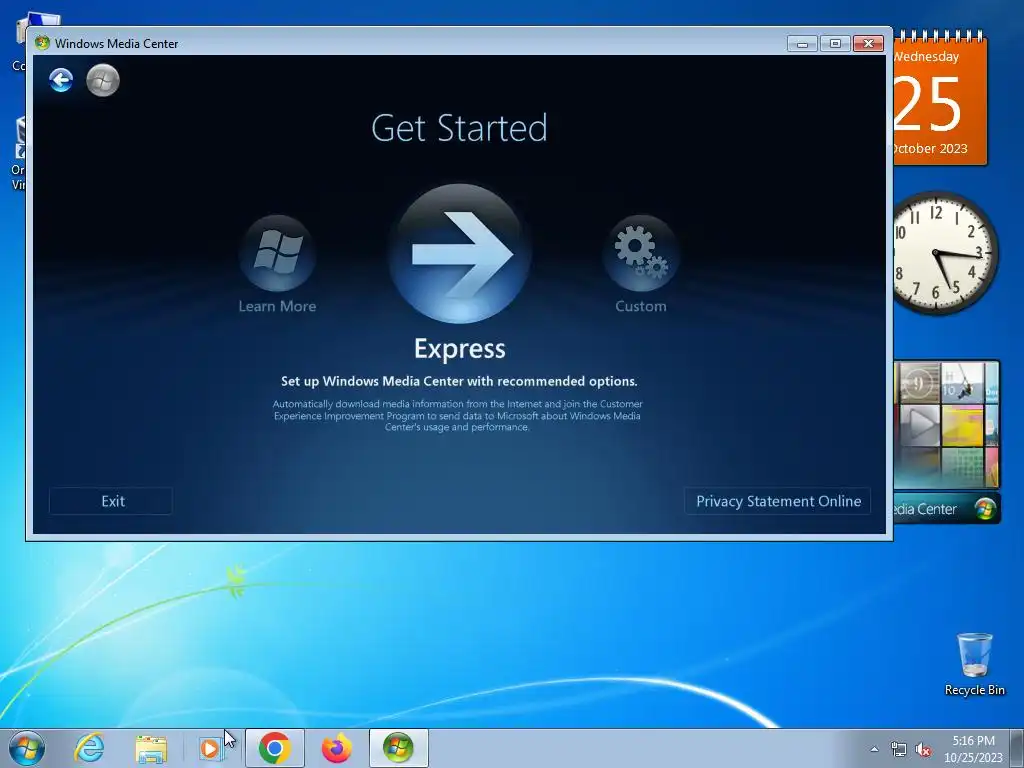Click the green Media Center start orb
1024x768 pixels.
click(x=103, y=80)
